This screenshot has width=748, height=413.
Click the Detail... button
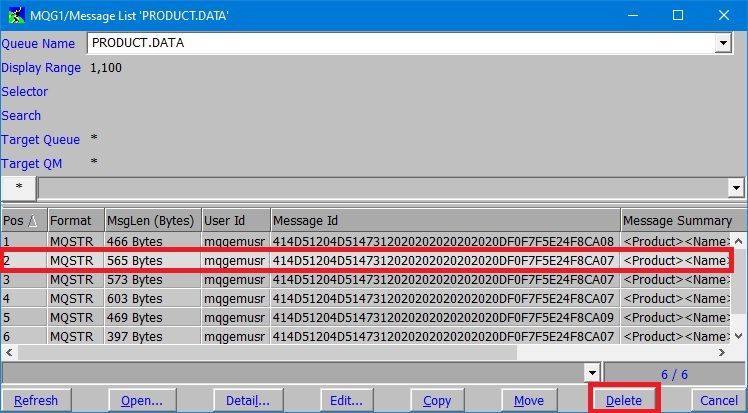[248, 401]
